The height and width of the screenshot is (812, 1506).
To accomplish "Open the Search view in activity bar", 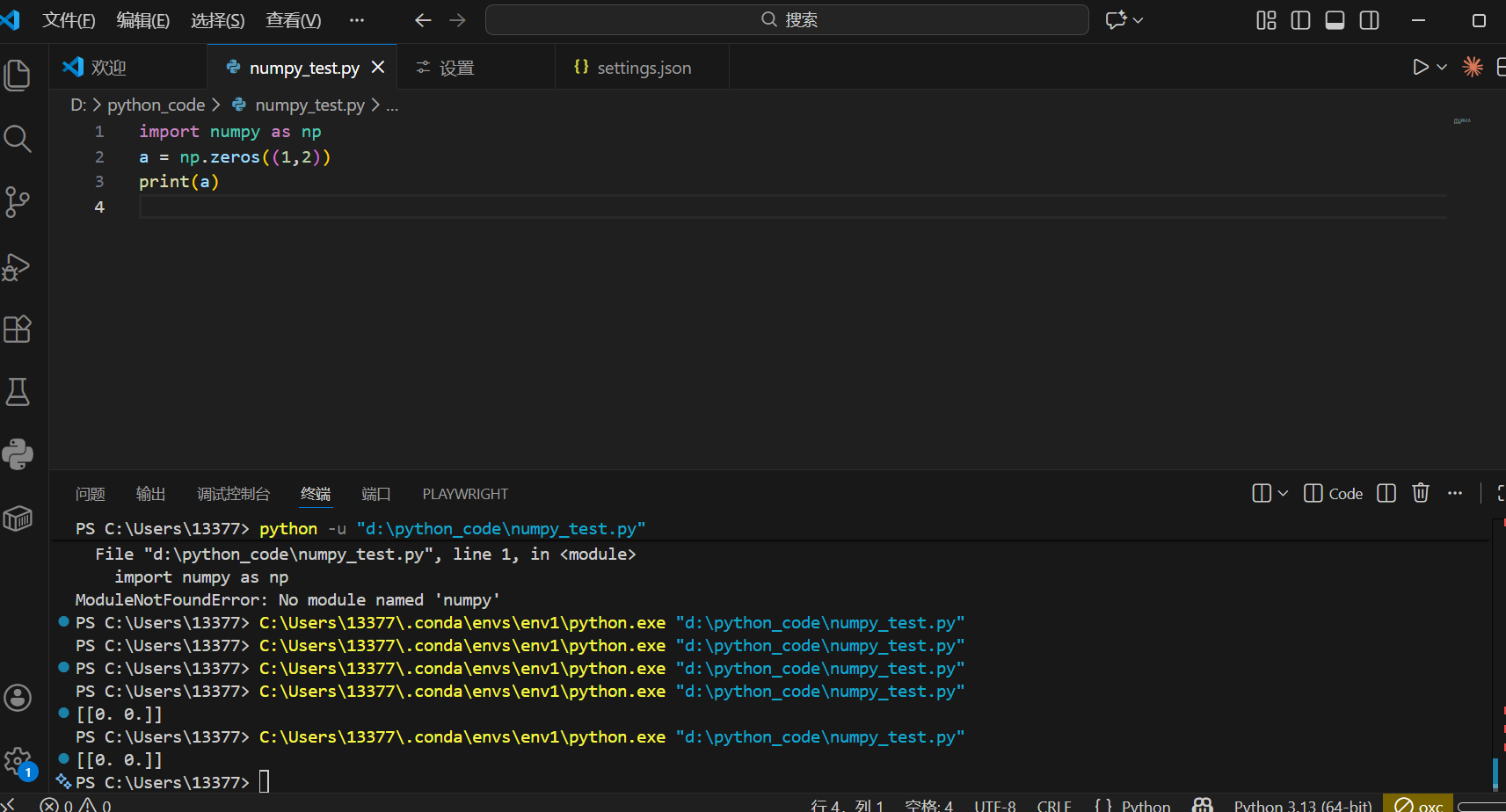I will tap(18, 139).
